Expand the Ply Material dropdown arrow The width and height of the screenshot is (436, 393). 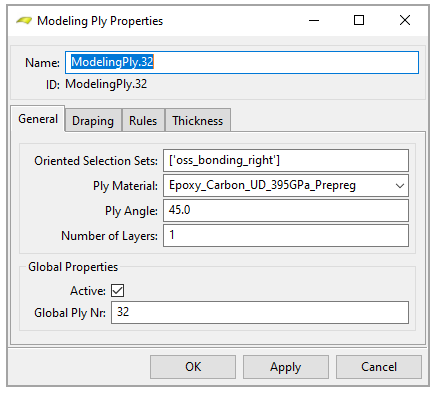400,186
